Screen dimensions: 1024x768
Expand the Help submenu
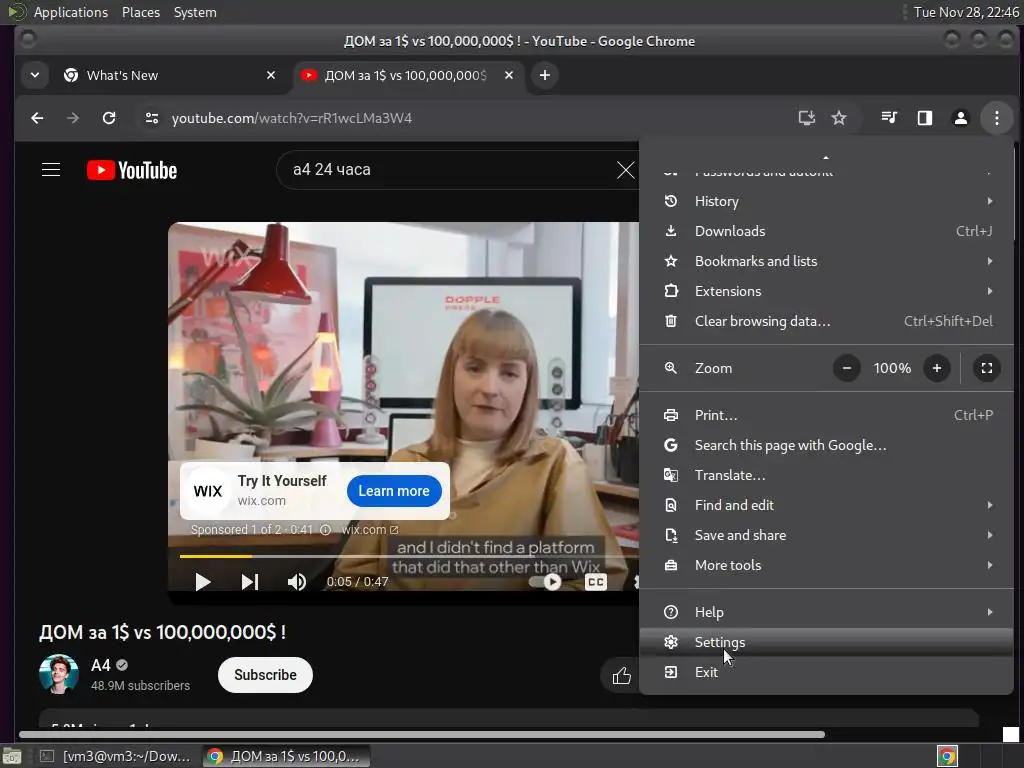pos(826,613)
